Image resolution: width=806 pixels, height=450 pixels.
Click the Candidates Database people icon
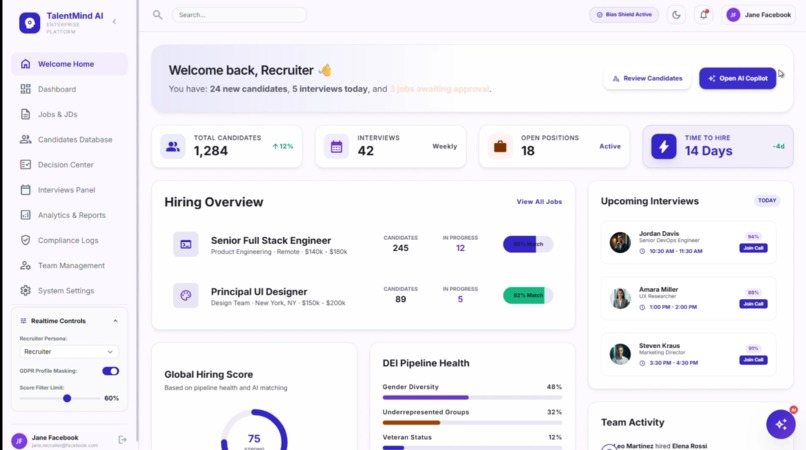tap(25, 139)
